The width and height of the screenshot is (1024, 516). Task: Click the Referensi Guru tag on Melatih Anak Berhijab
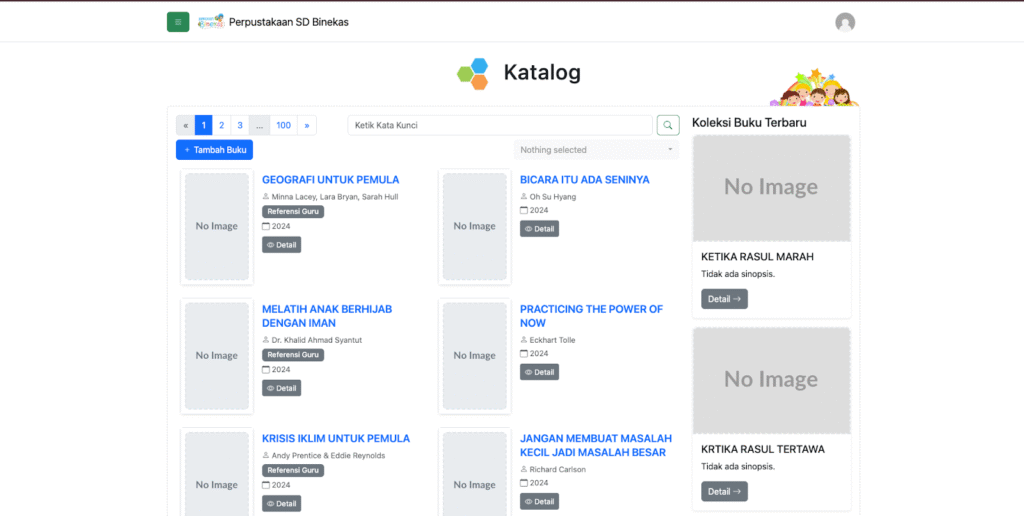[x=293, y=355]
